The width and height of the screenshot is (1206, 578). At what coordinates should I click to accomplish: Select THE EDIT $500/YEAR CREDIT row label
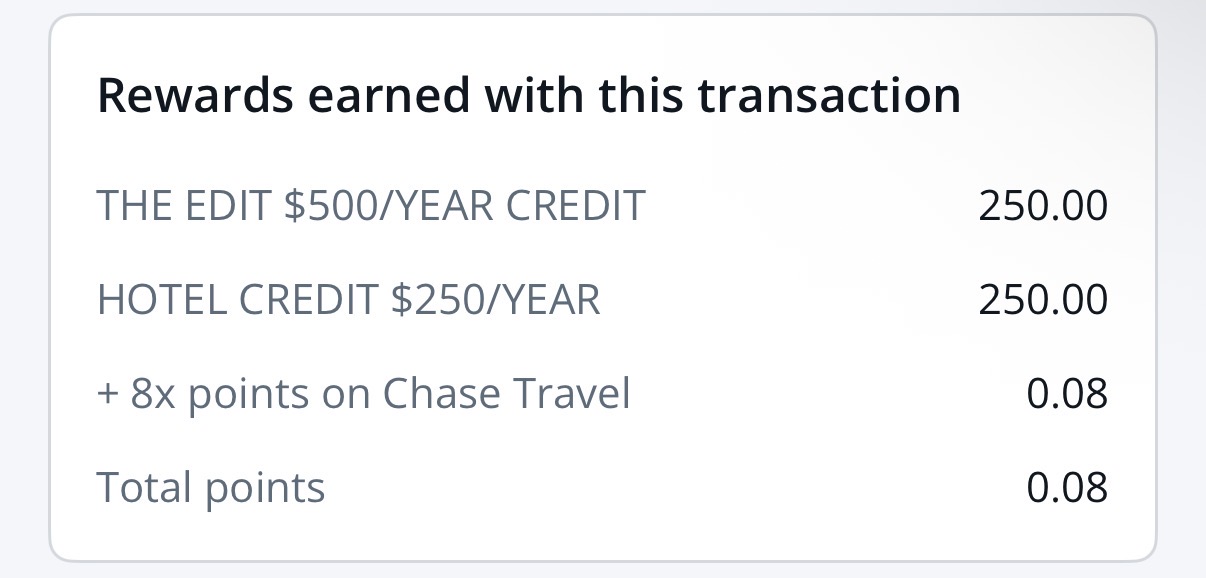(x=371, y=206)
